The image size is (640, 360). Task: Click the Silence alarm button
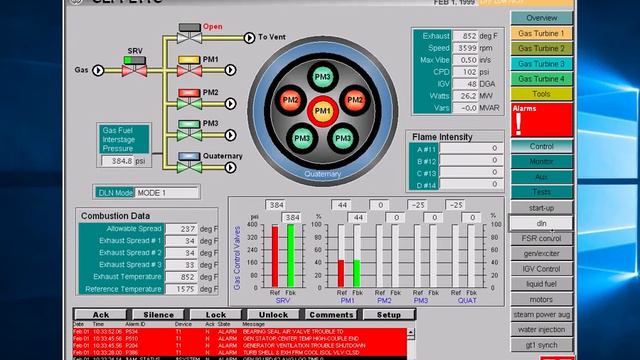coord(158,315)
